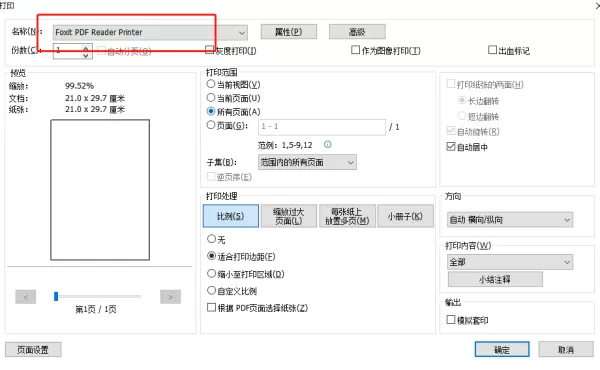The image size is (600, 370).
Task: Open 页面设置 page setup
Action: pyautogui.click(x=33, y=349)
